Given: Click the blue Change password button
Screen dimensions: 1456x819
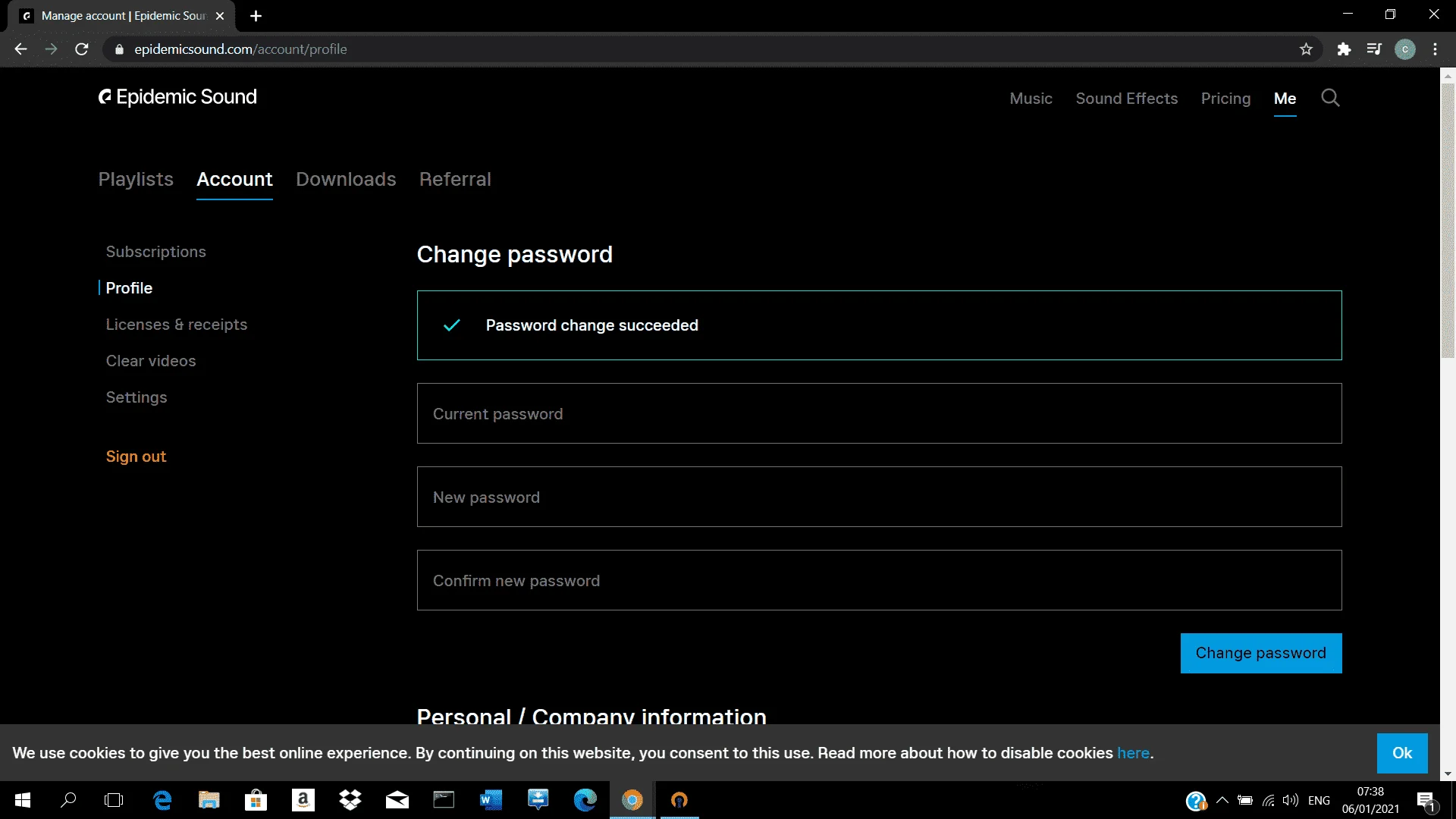Looking at the screenshot, I should (x=1261, y=653).
